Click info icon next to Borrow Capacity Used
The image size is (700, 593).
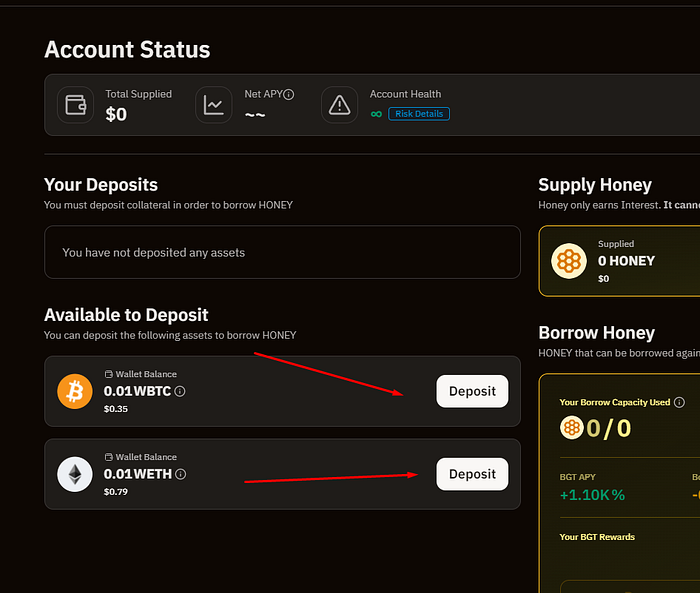(679, 402)
